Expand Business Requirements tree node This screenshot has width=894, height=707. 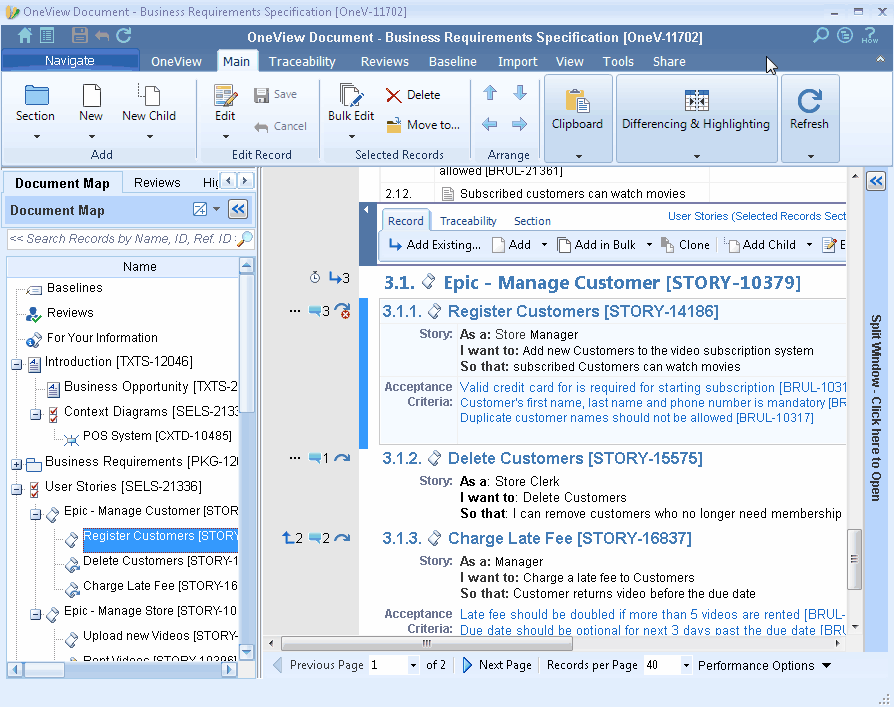pos(17,465)
